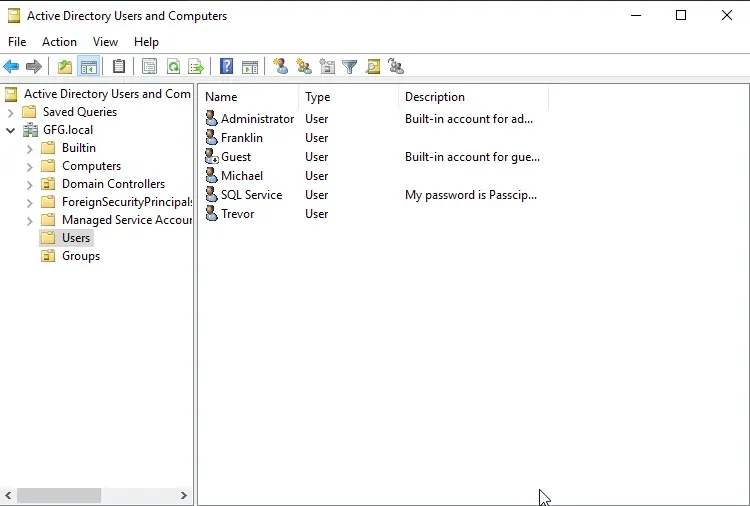Click the disabled Guest account icon

(211, 156)
